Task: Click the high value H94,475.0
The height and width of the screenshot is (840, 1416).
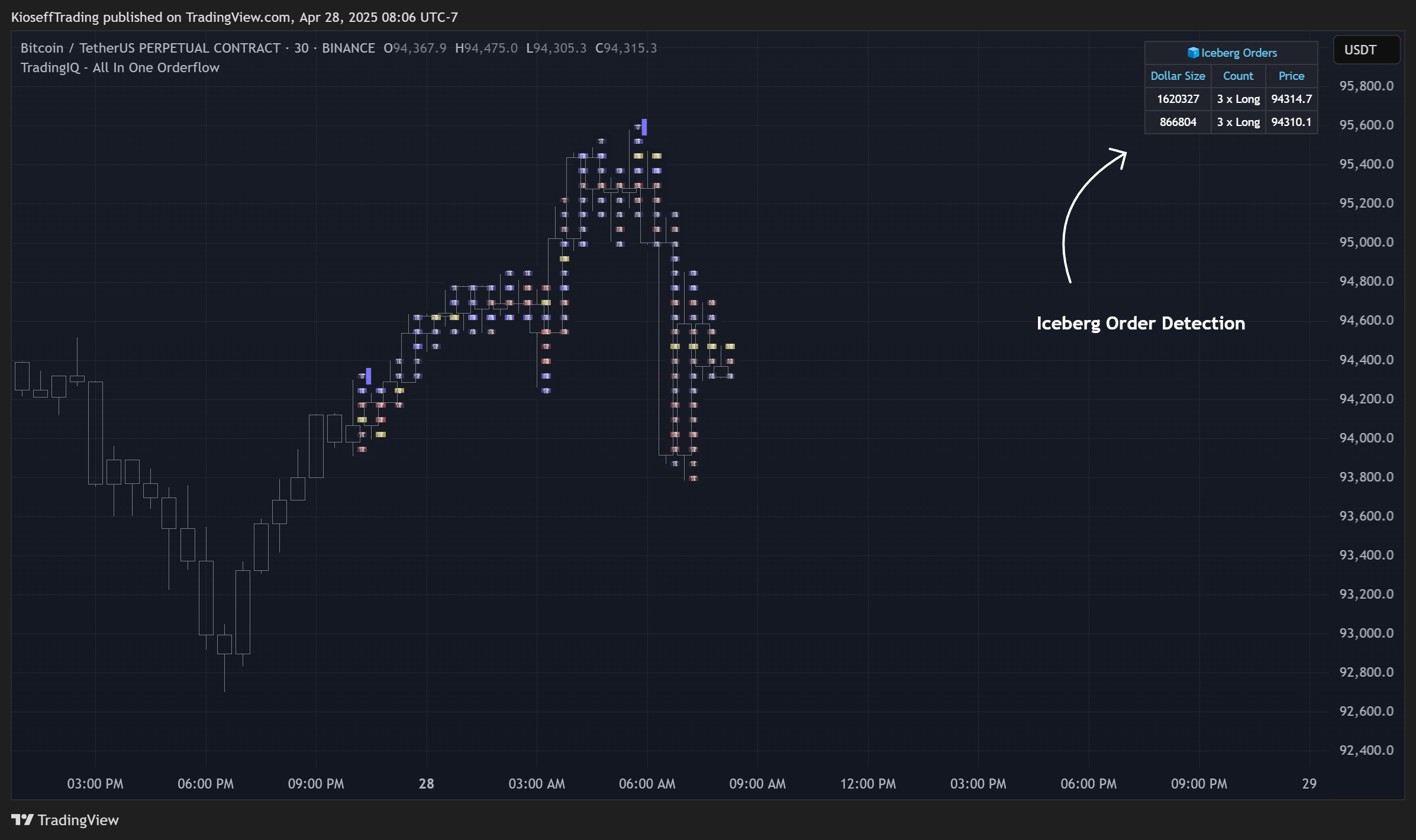Action: (x=486, y=48)
